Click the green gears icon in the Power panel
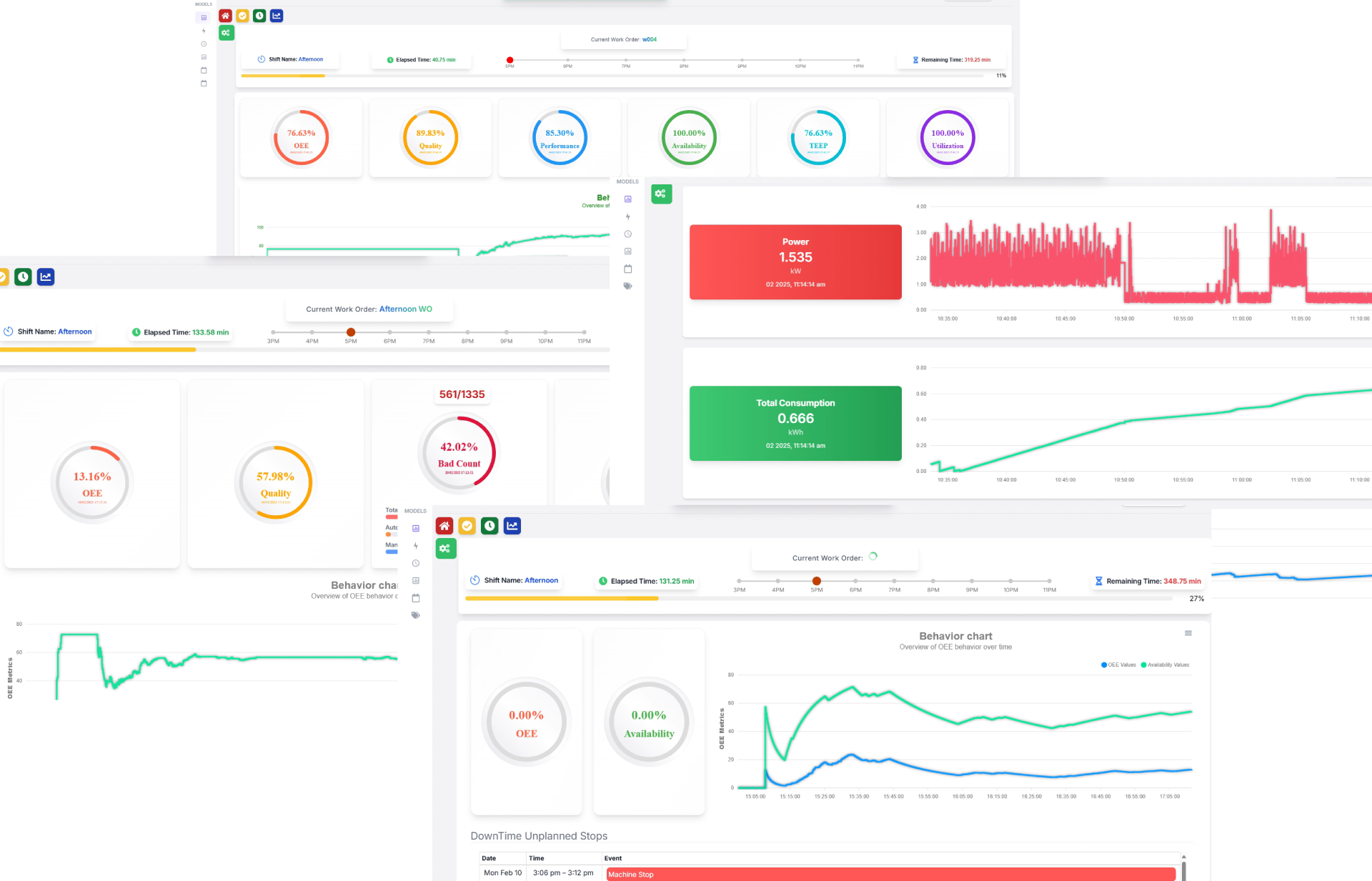 click(662, 194)
